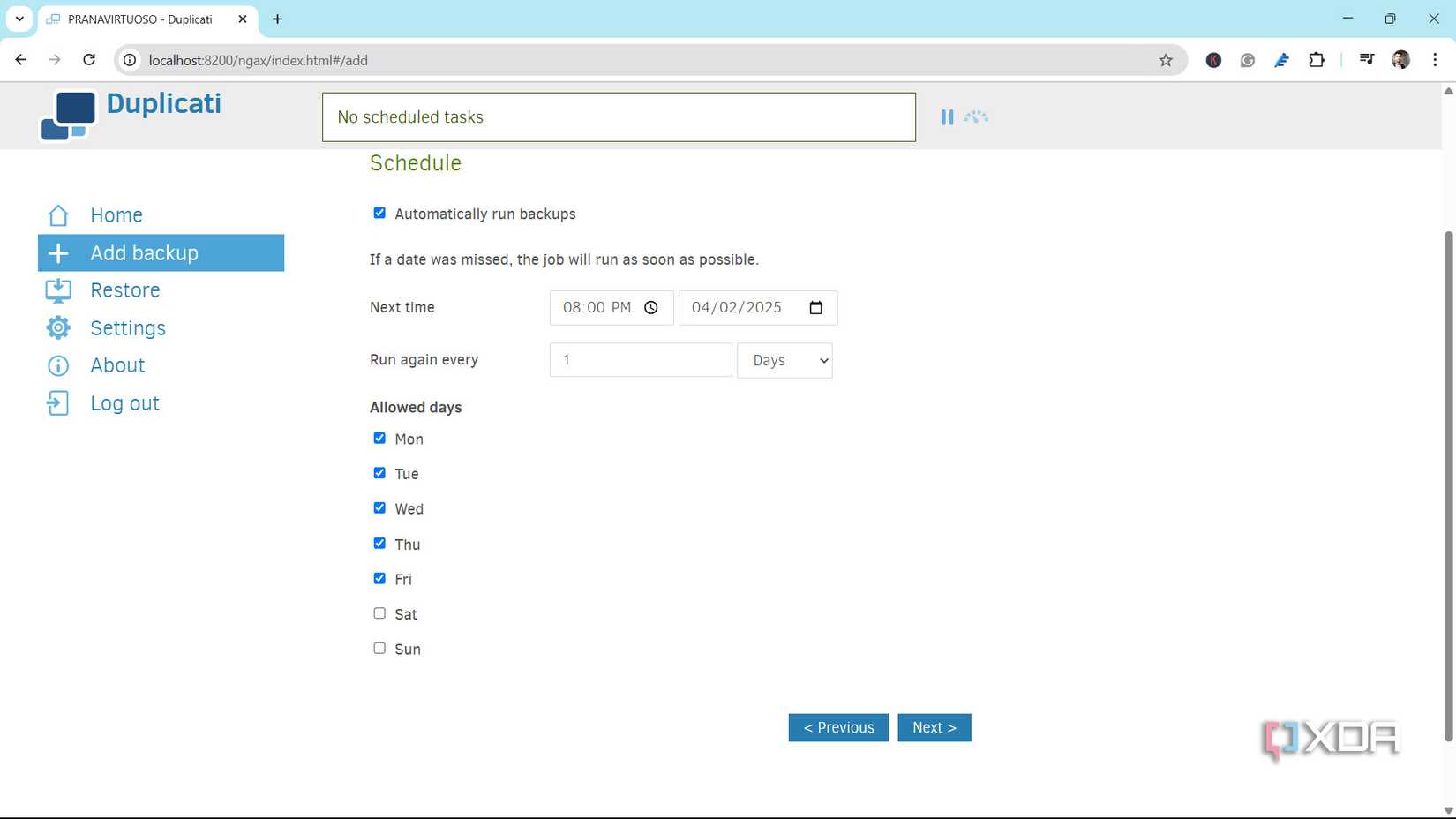Uncheck the Wed allowed day

(x=379, y=507)
